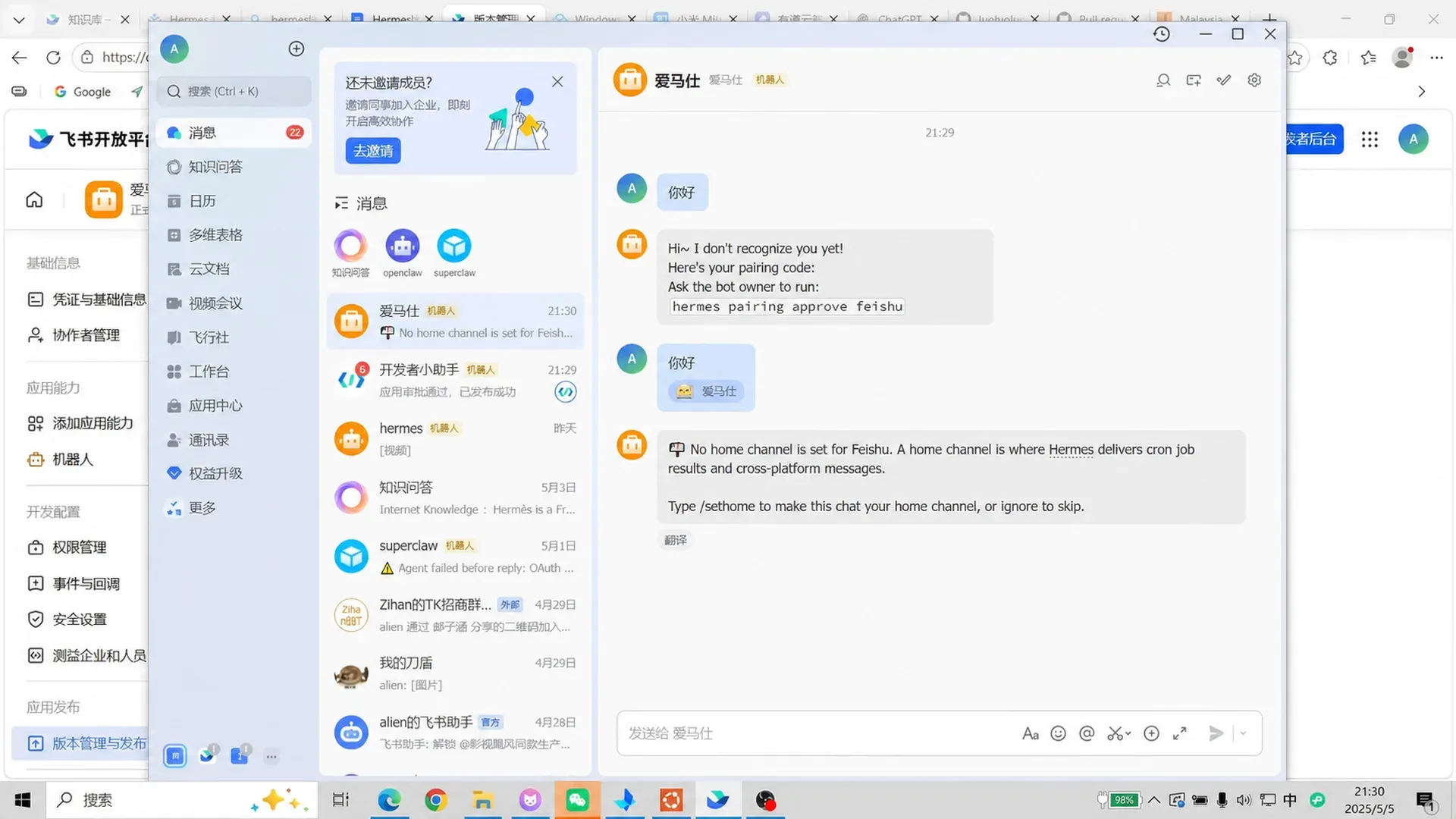Click the 翻译 translate button

[676, 540]
